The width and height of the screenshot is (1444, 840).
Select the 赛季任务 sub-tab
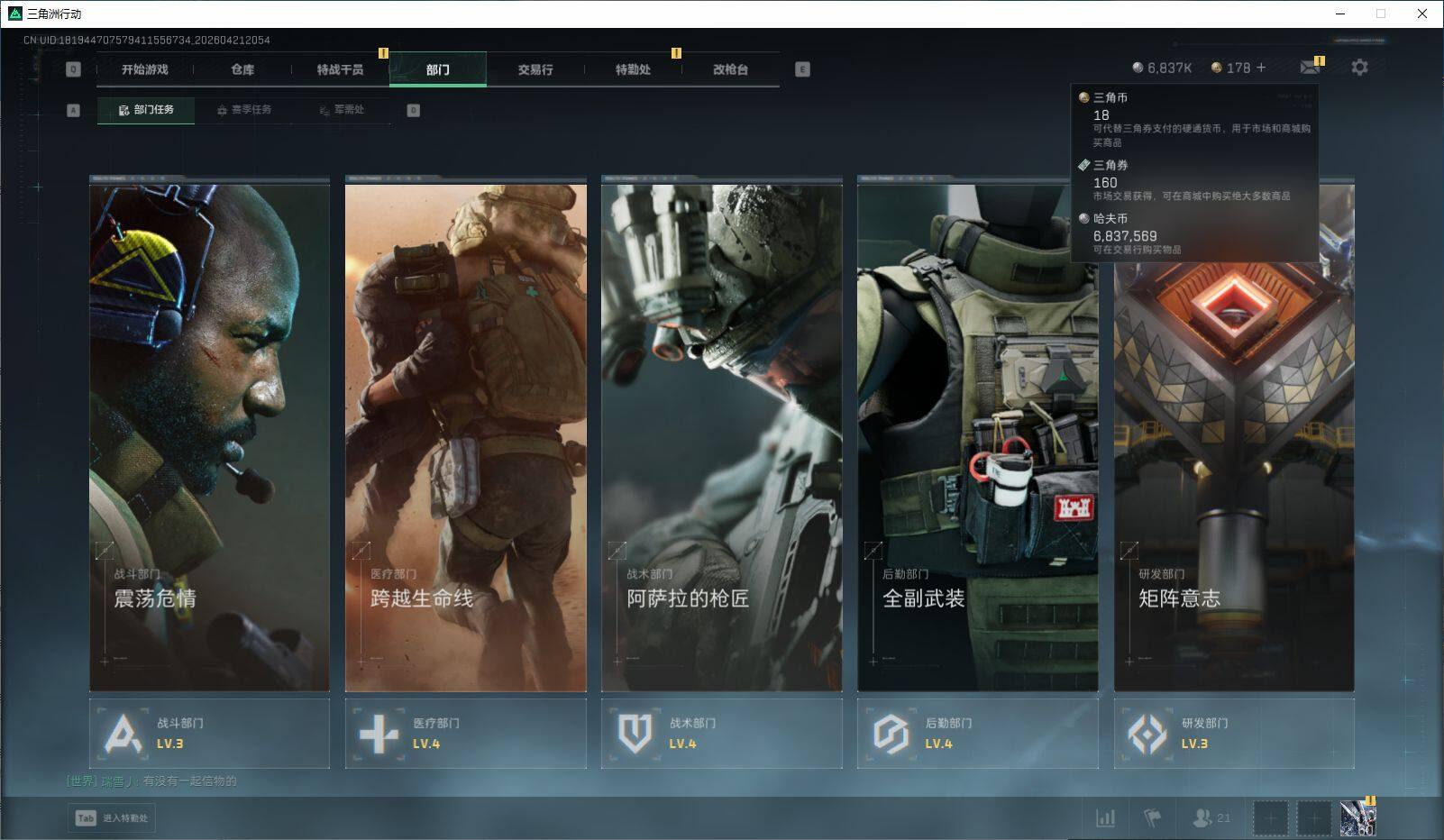243,110
